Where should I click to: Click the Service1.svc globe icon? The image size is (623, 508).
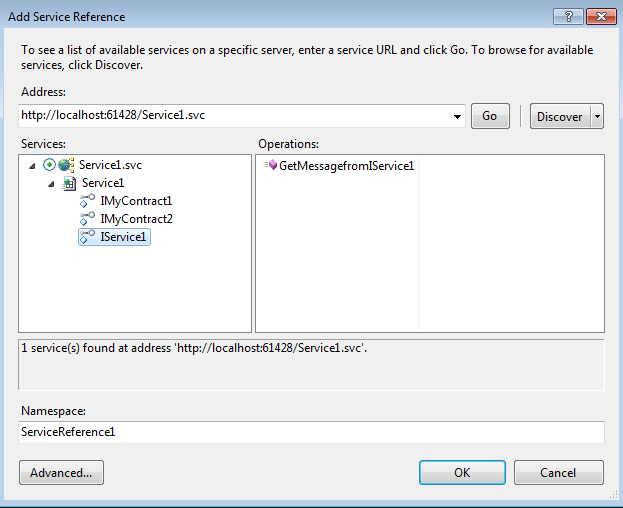click(x=68, y=165)
